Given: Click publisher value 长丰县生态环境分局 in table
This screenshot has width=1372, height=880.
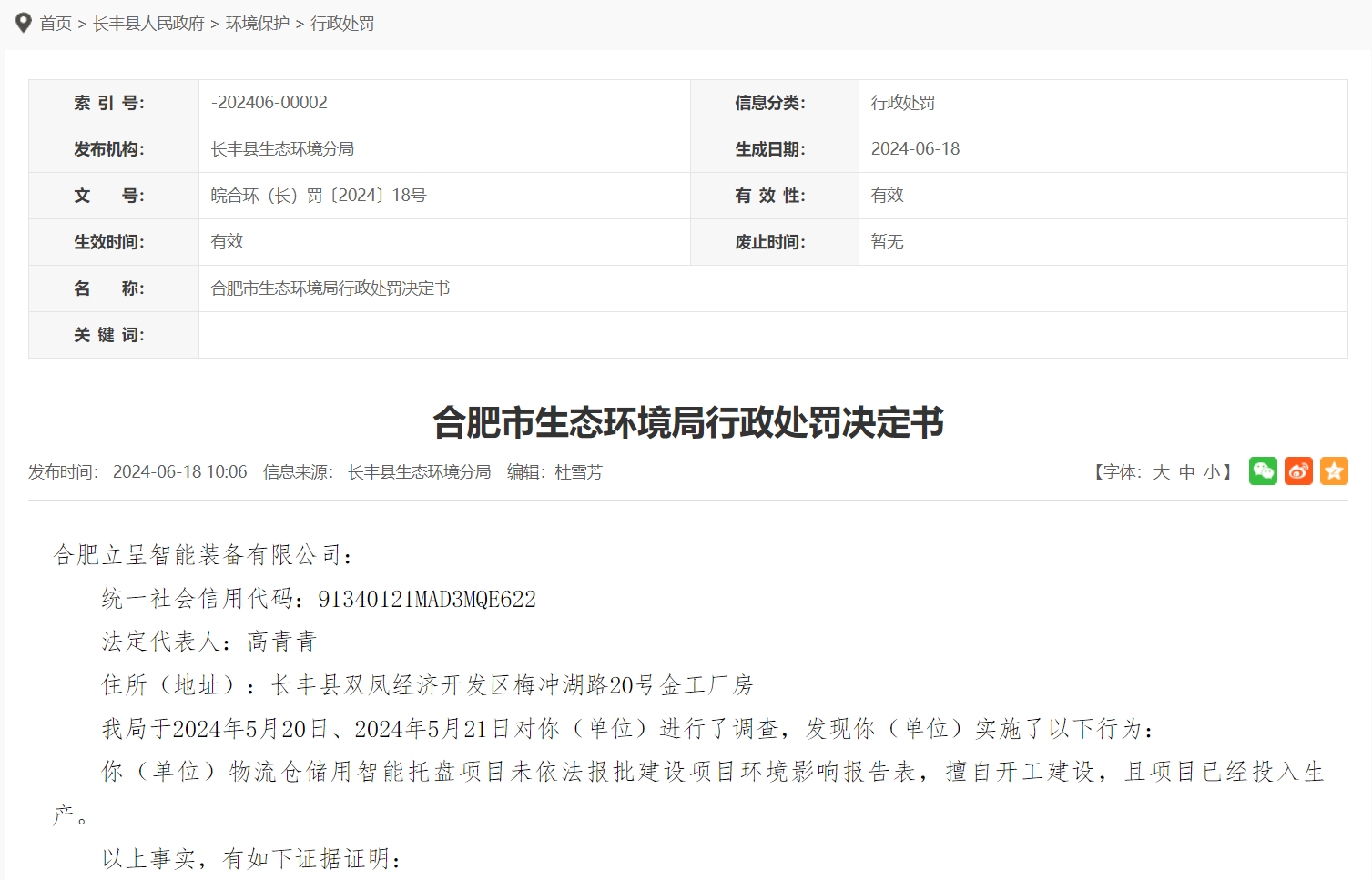Looking at the screenshot, I should click(x=282, y=149).
